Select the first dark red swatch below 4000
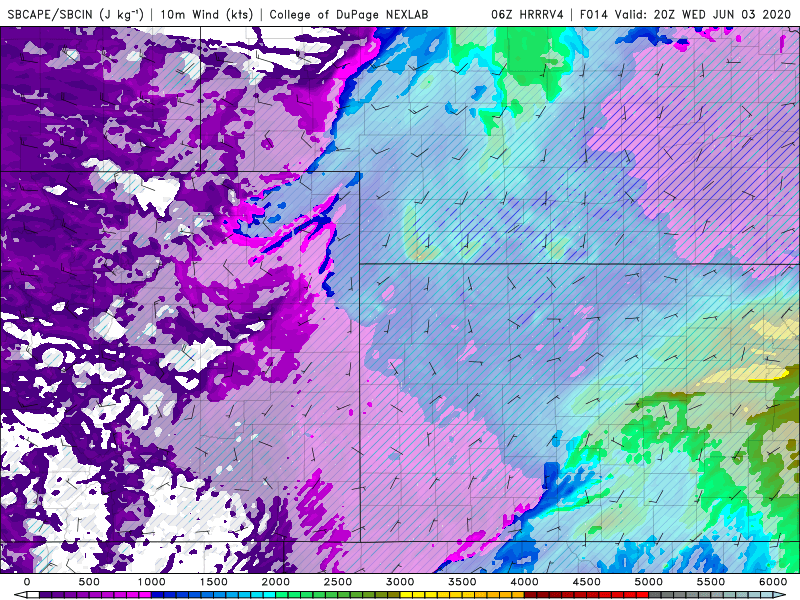This screenshot has height=600, width=800. [x=531, y=595]
